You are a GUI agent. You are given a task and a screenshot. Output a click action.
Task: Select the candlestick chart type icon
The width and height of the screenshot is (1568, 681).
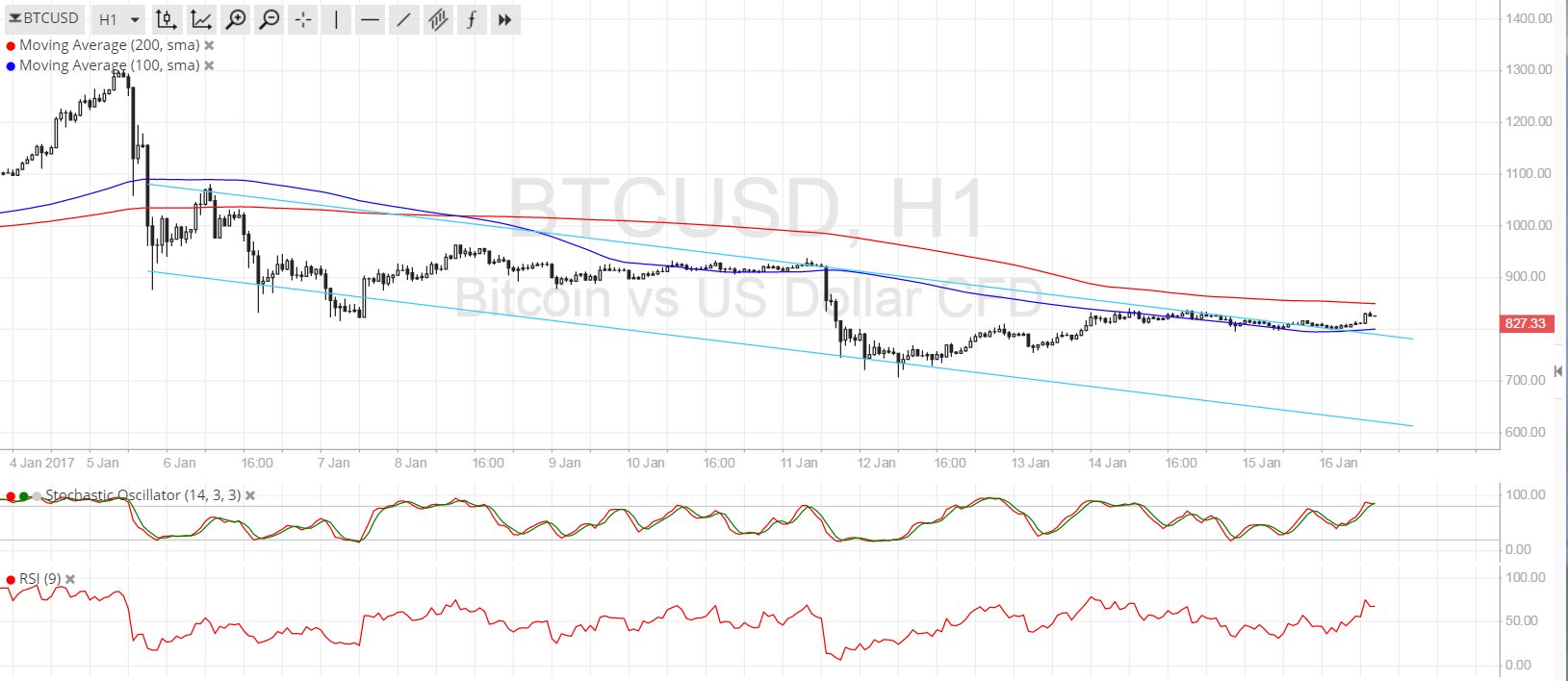coord(166,19)
